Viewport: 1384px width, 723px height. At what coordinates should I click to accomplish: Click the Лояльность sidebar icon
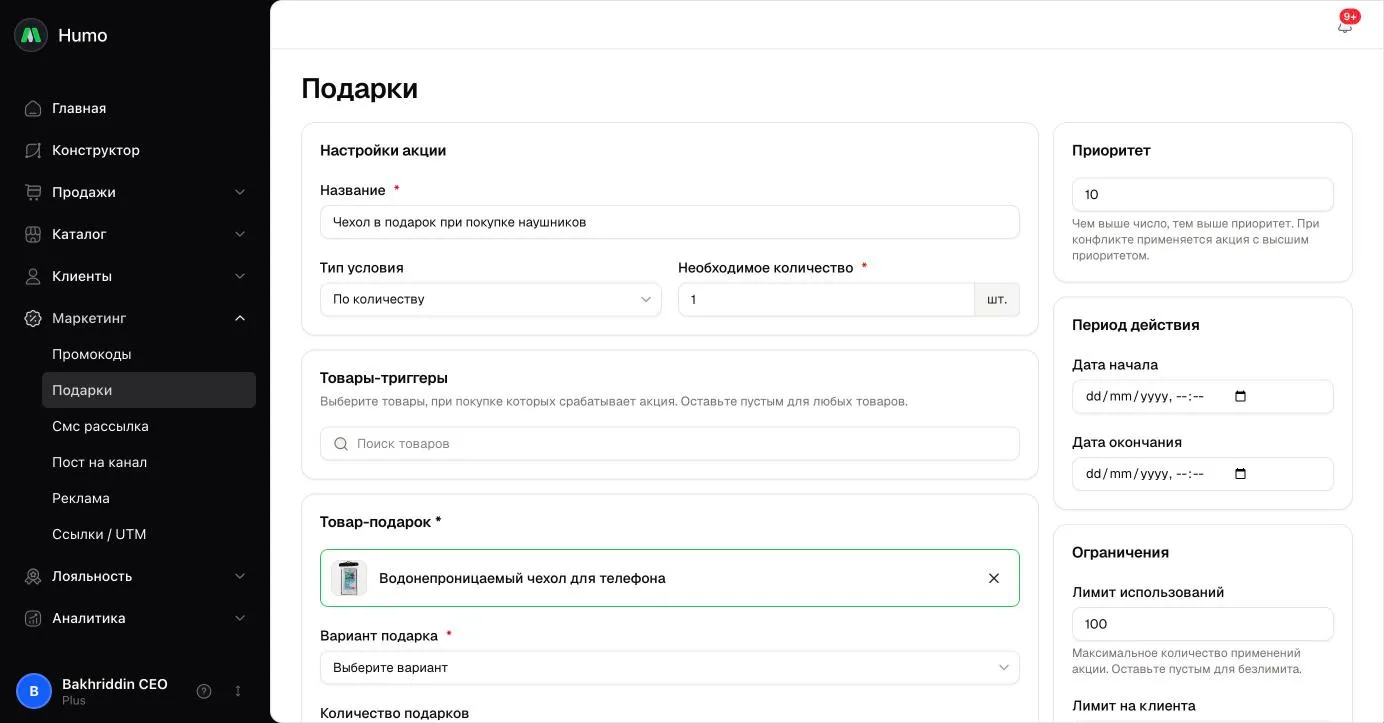(33, 576)
